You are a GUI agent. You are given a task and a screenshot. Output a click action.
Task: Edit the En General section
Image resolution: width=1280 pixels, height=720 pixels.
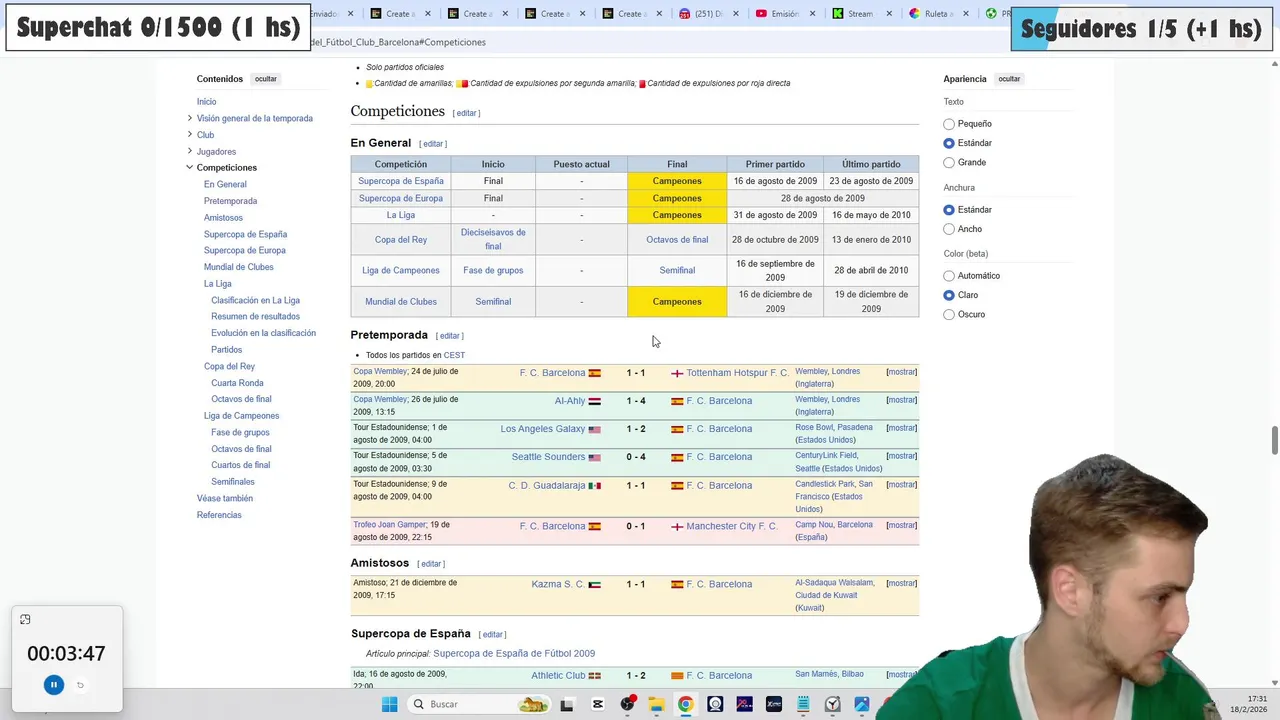pos(432,144)
